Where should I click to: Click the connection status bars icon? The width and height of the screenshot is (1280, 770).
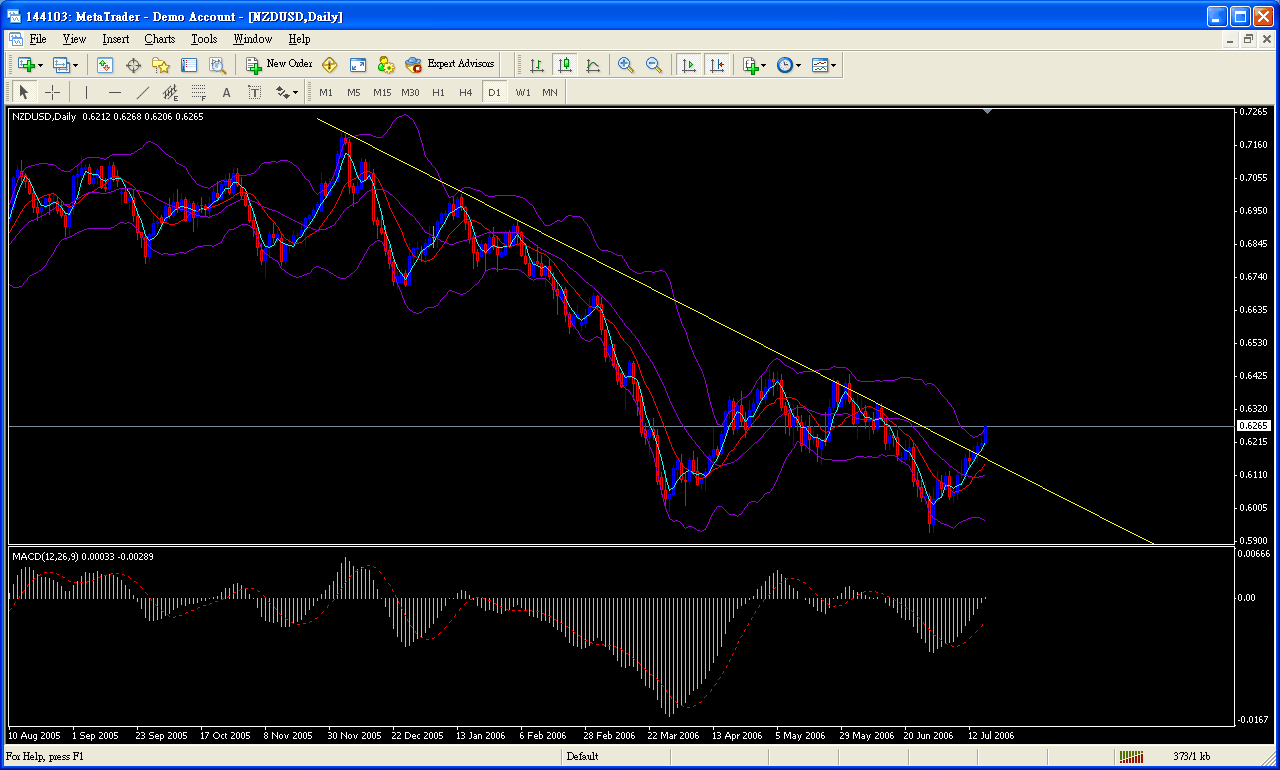click(x=1131, y=756)
